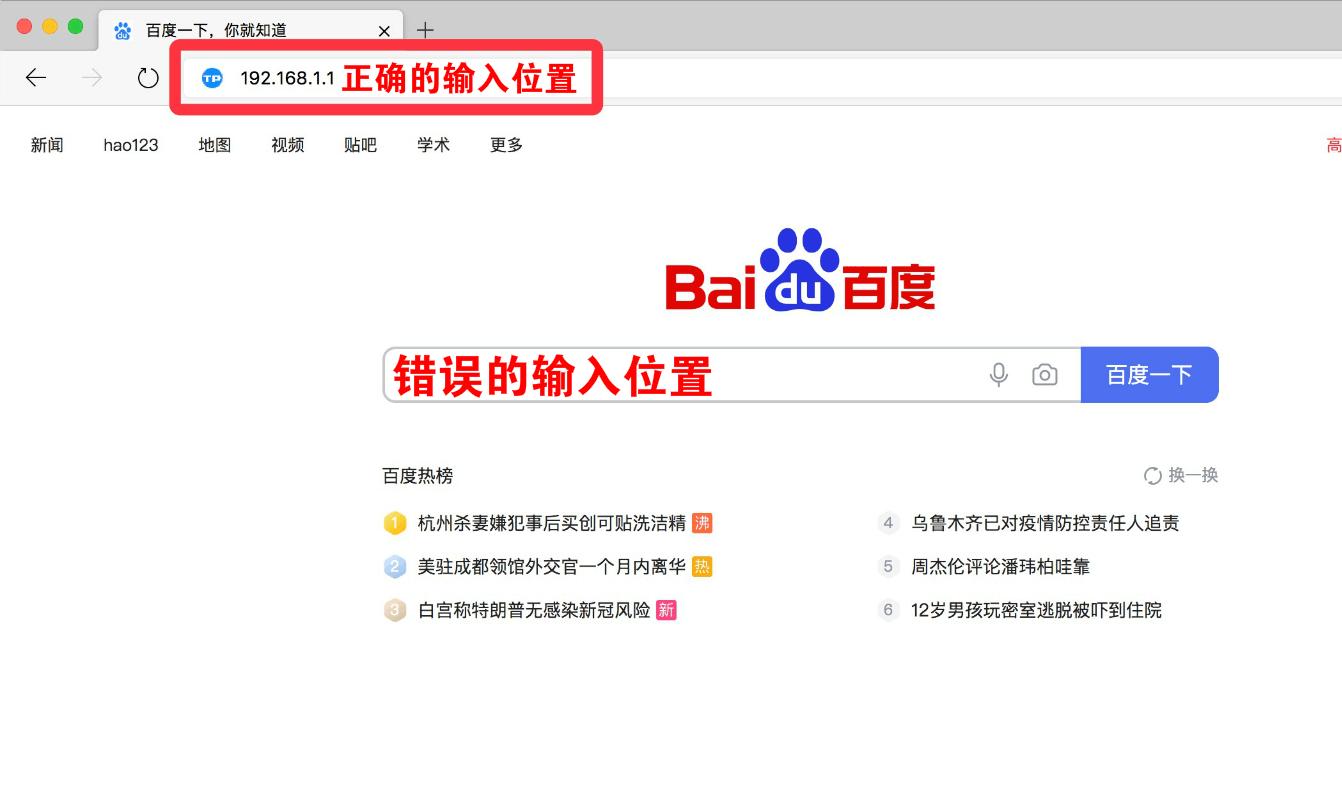Image resolution: width=1342 pixels, height=799 pixels.
Task: Open a new tab with the plus button
Action: coord(426,29)
